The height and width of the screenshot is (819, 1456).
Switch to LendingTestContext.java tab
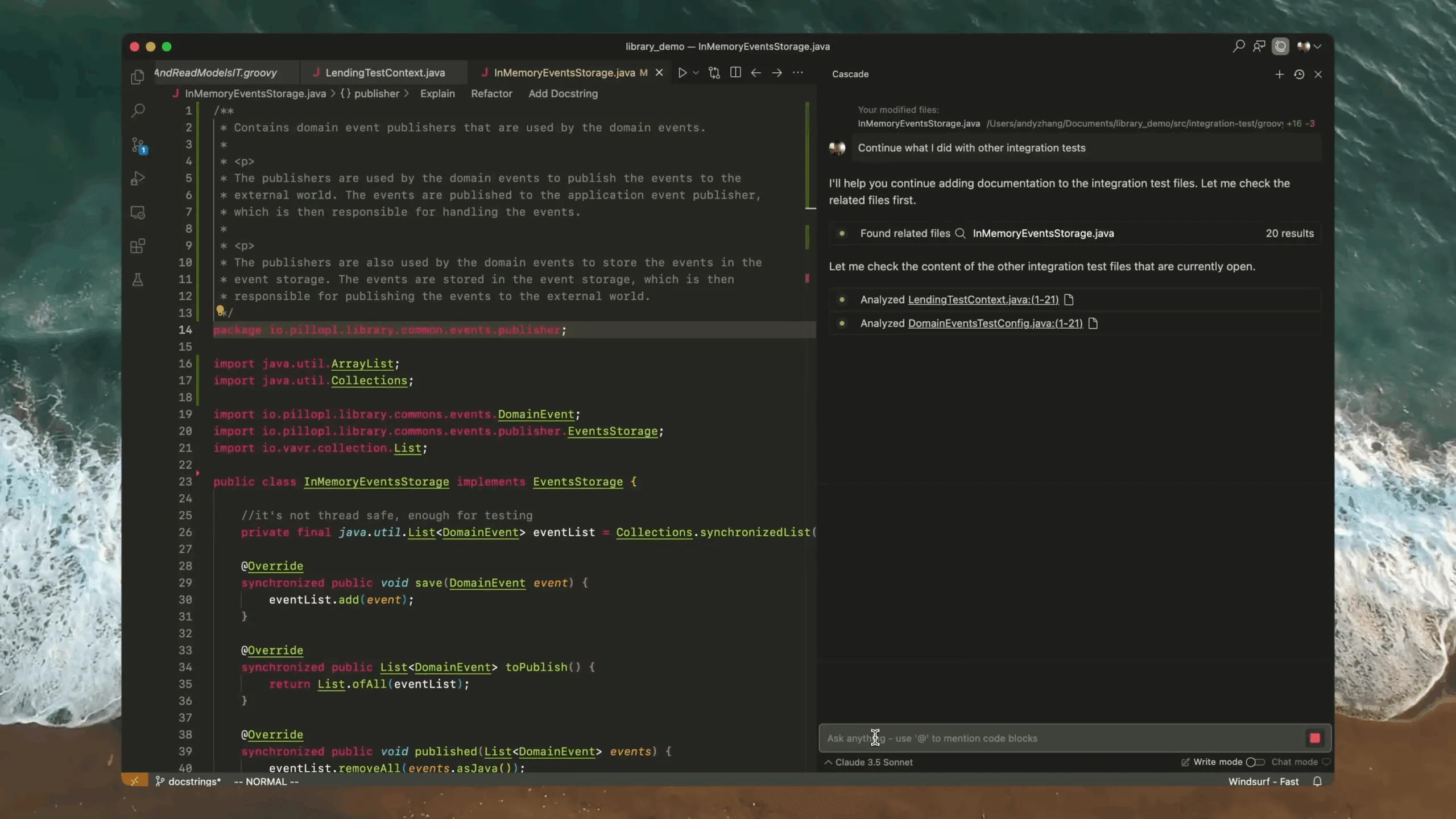click(x=384, y=73)
